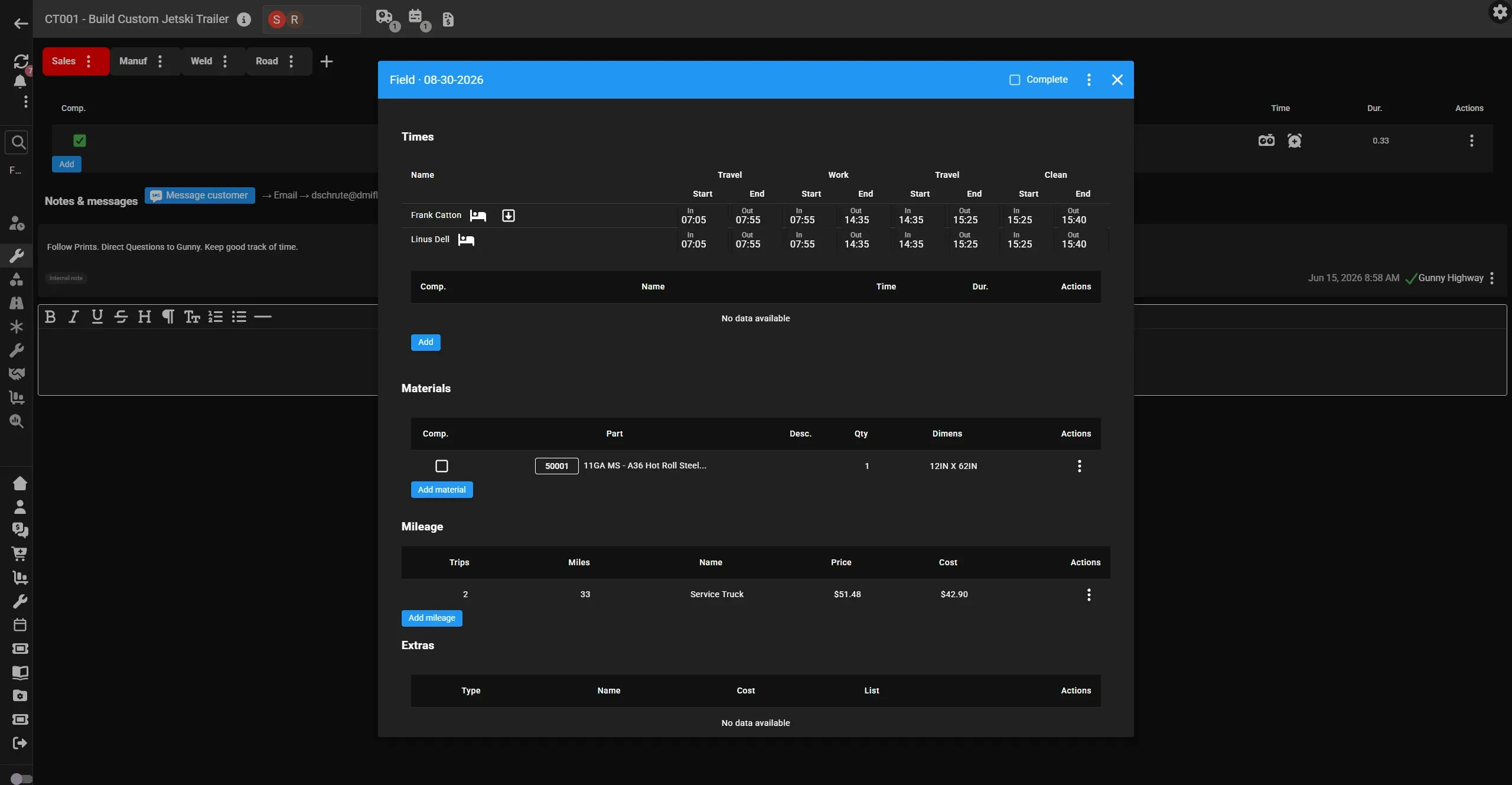This screenshot has width=1512, height=785.
Task: Open actions menu for Service Truck mileage
Action: tap(1089, 595)
